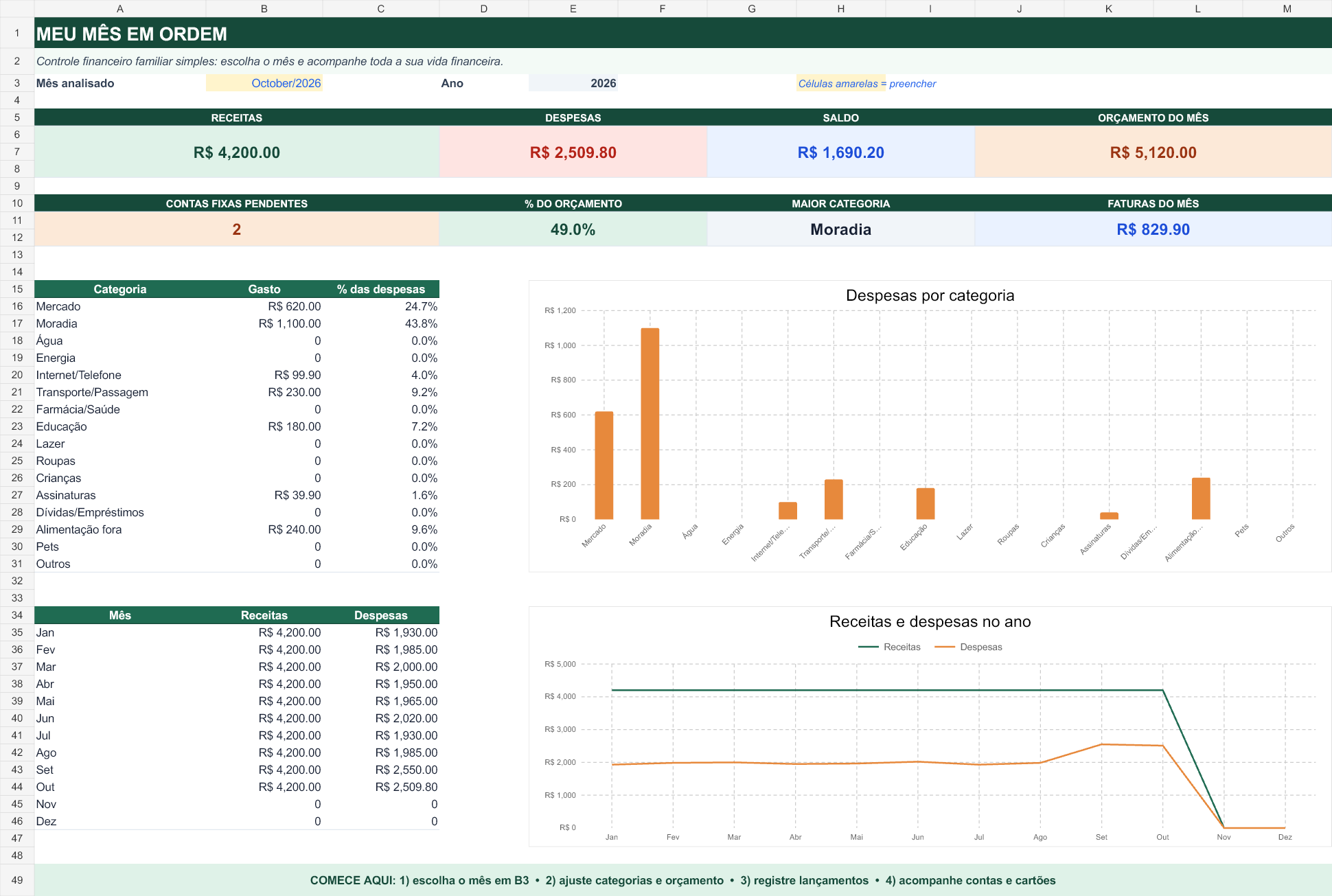Click the title 'Despesas por categoria'
Screen dimensions: 1332x896
930,295
